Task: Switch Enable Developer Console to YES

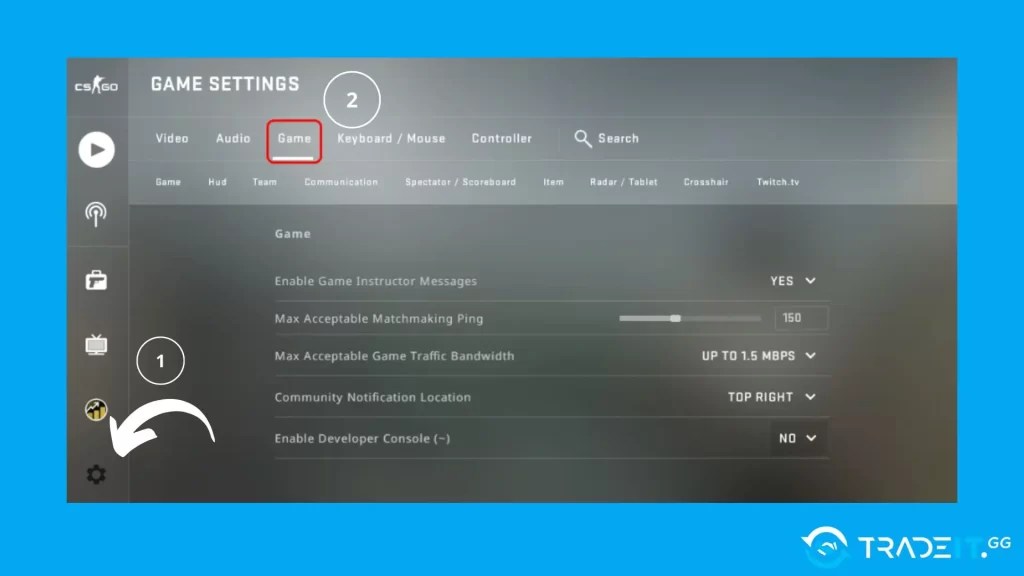Action: click(790, 438)
